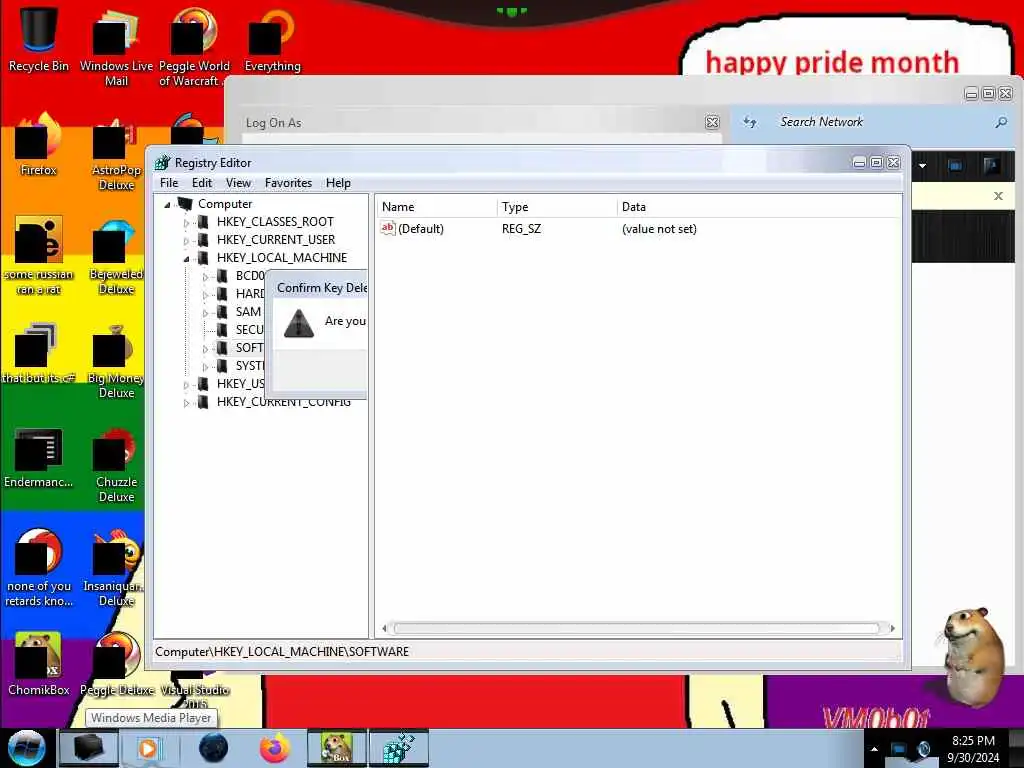
Task: Open the Edit menu in Registry Editor
Action: click(x=202, y=183)
